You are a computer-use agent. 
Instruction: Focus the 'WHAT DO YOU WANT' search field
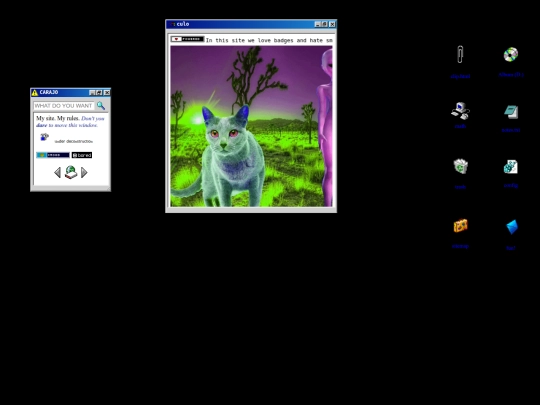[64, 106]
